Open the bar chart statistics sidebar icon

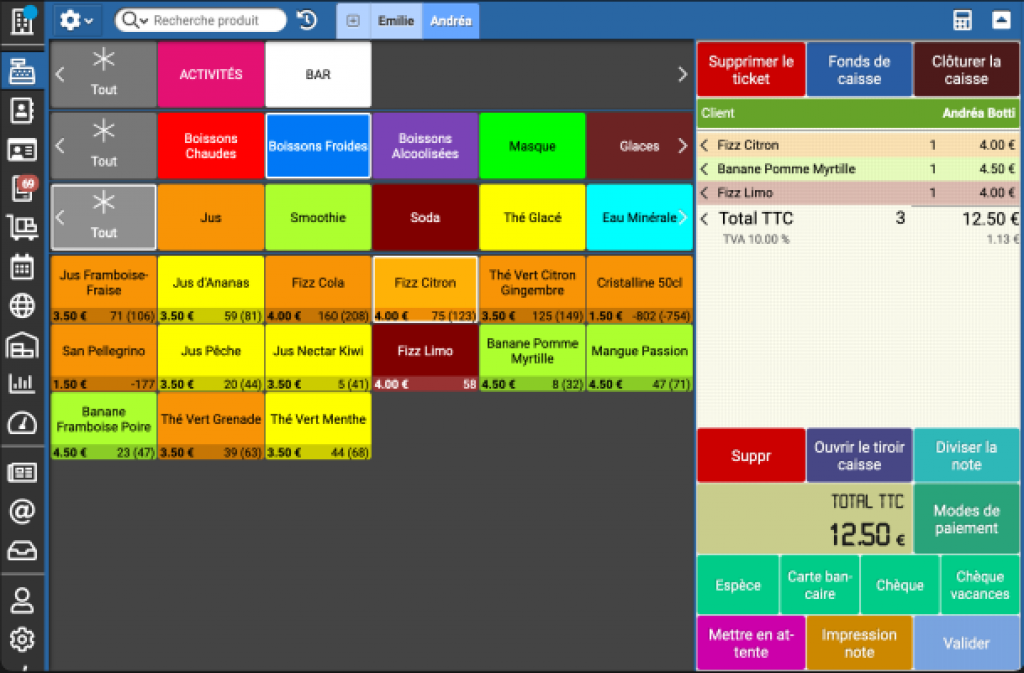(21, 383)
